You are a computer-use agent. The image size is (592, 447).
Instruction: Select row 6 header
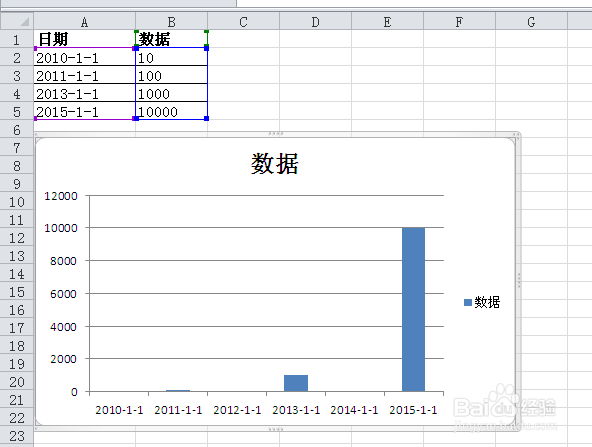pos(17,129)
